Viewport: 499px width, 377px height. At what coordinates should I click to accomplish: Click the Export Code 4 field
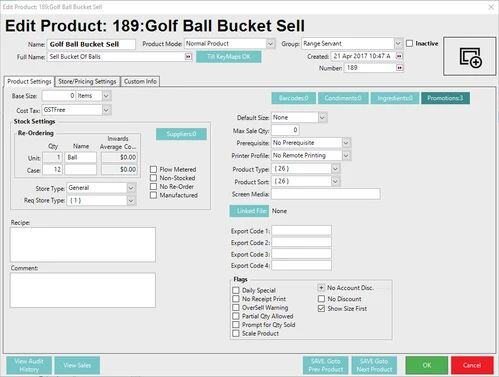301,265
